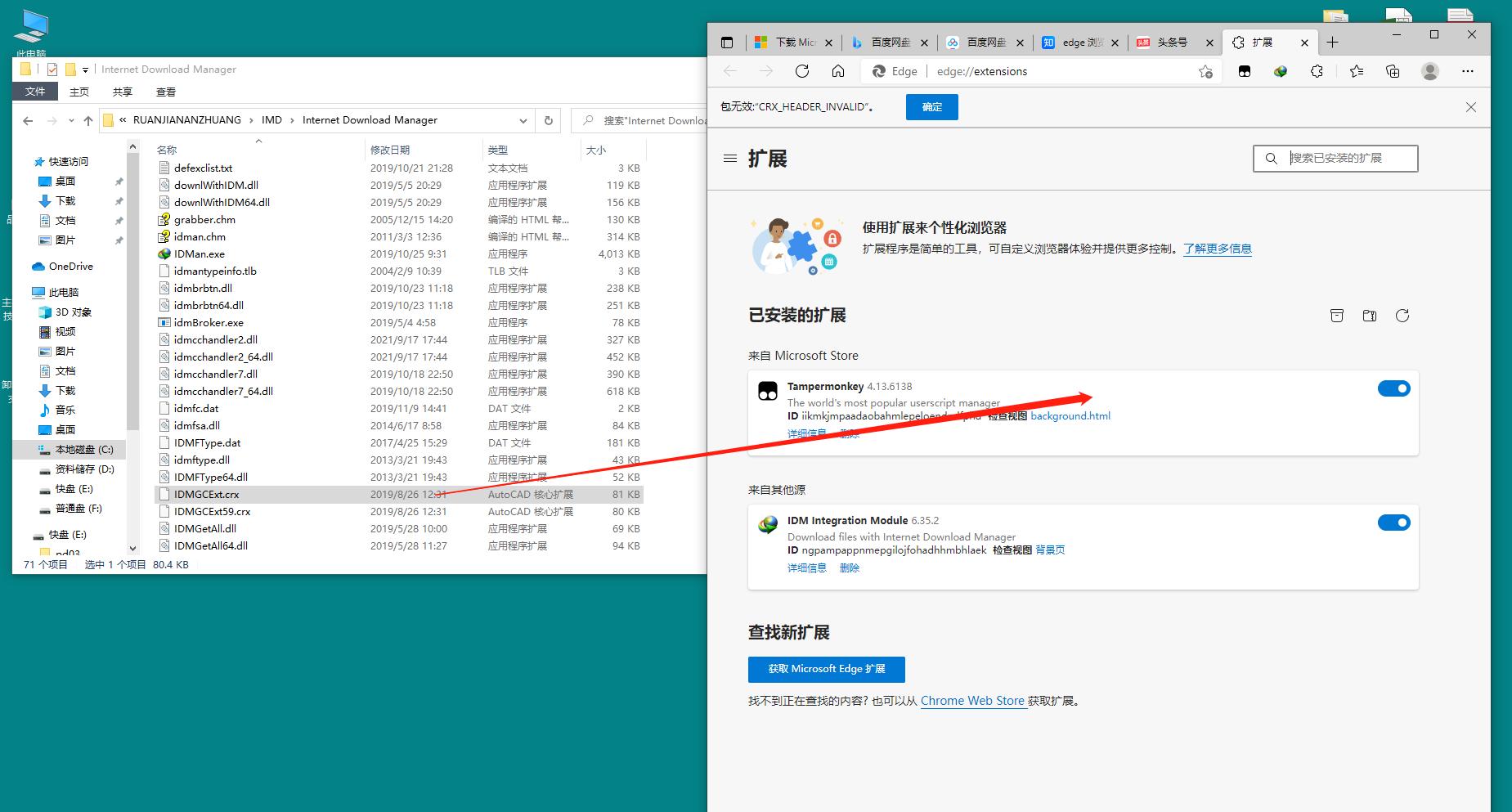Click the Explorer search box
Viewport: 1512px width, 812px height.
639,120
